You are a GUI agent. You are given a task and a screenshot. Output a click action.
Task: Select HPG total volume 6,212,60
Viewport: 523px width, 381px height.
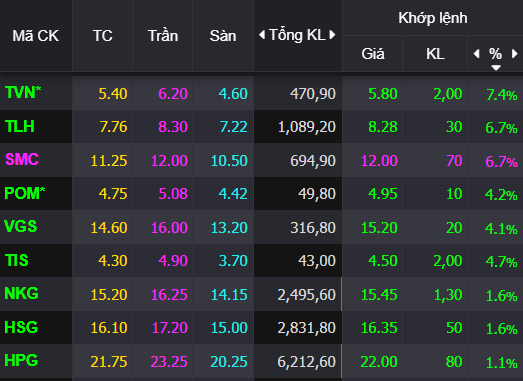(307, 362)
